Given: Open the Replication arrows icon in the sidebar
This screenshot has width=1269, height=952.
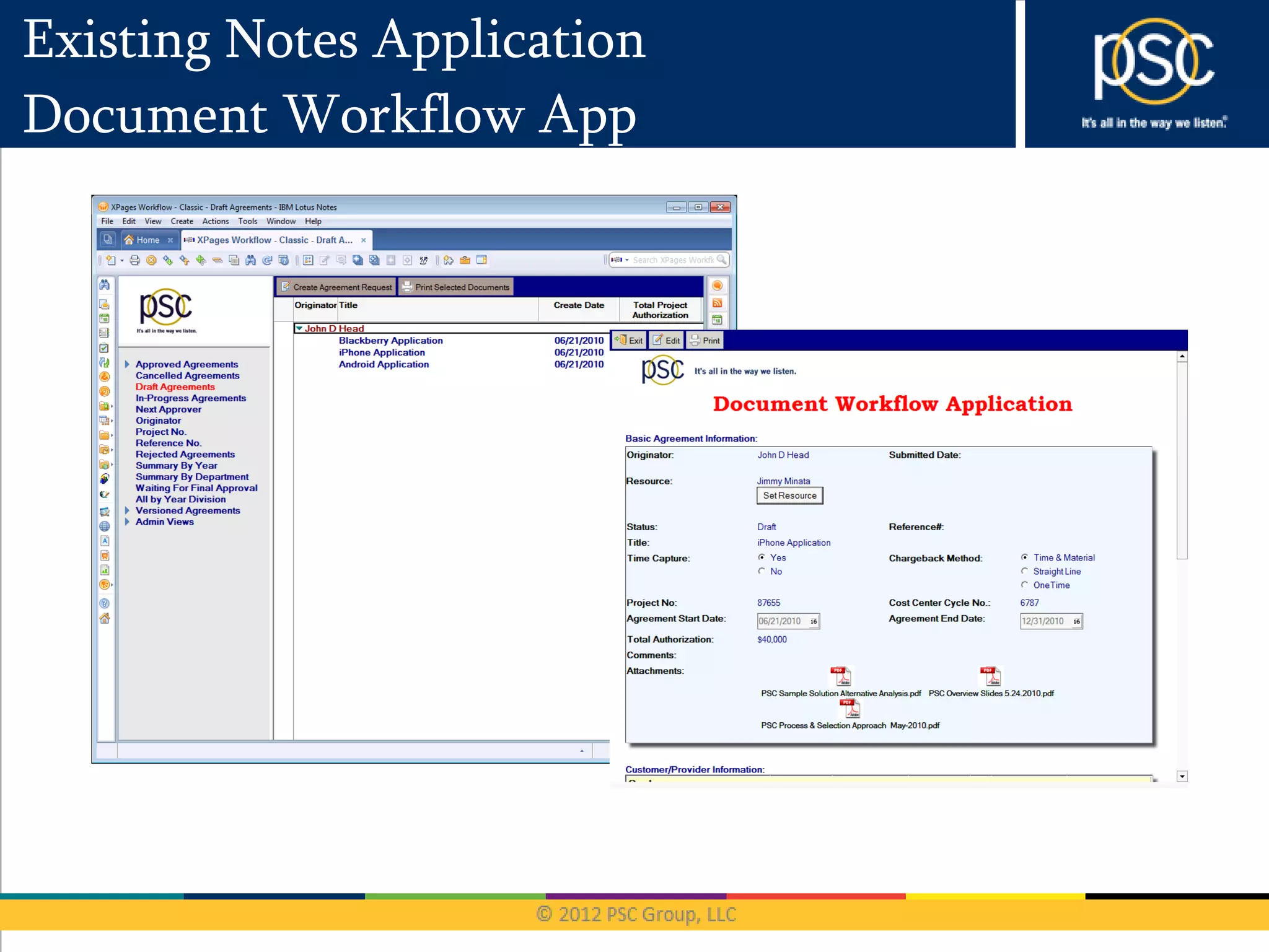Looking at the screenshot, I should coord(105,362).
